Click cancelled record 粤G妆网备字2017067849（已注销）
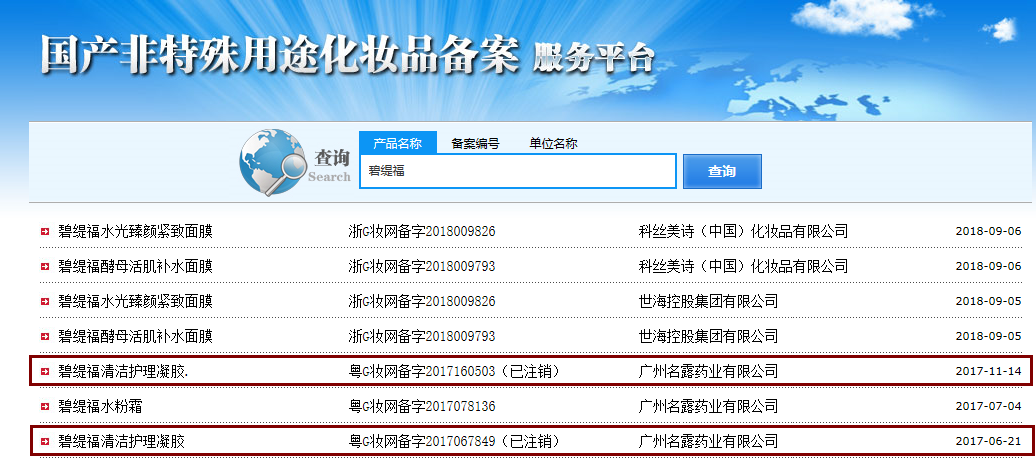 click(454, 441)
